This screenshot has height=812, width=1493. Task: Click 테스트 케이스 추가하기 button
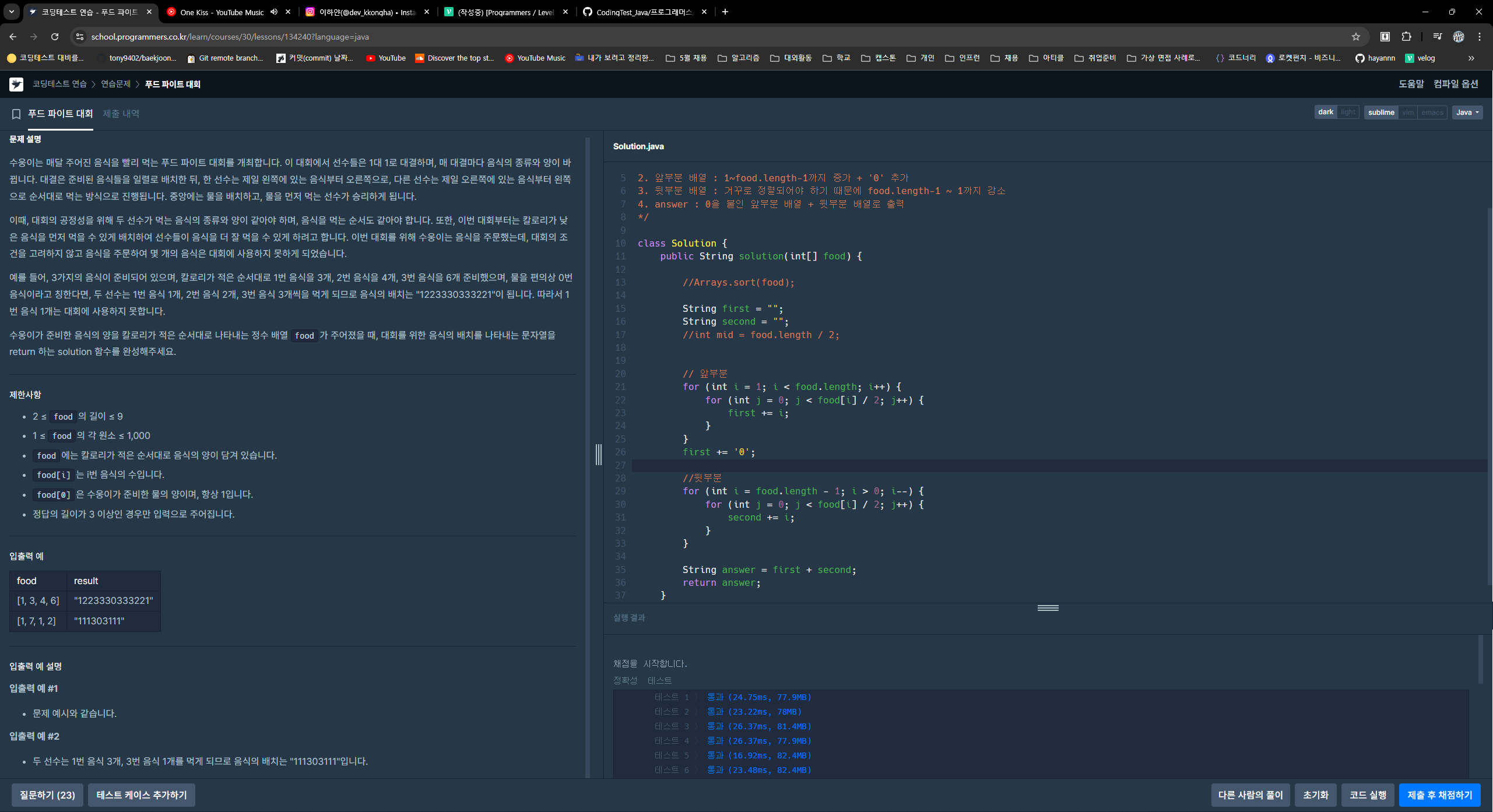(x=142, y=795)
